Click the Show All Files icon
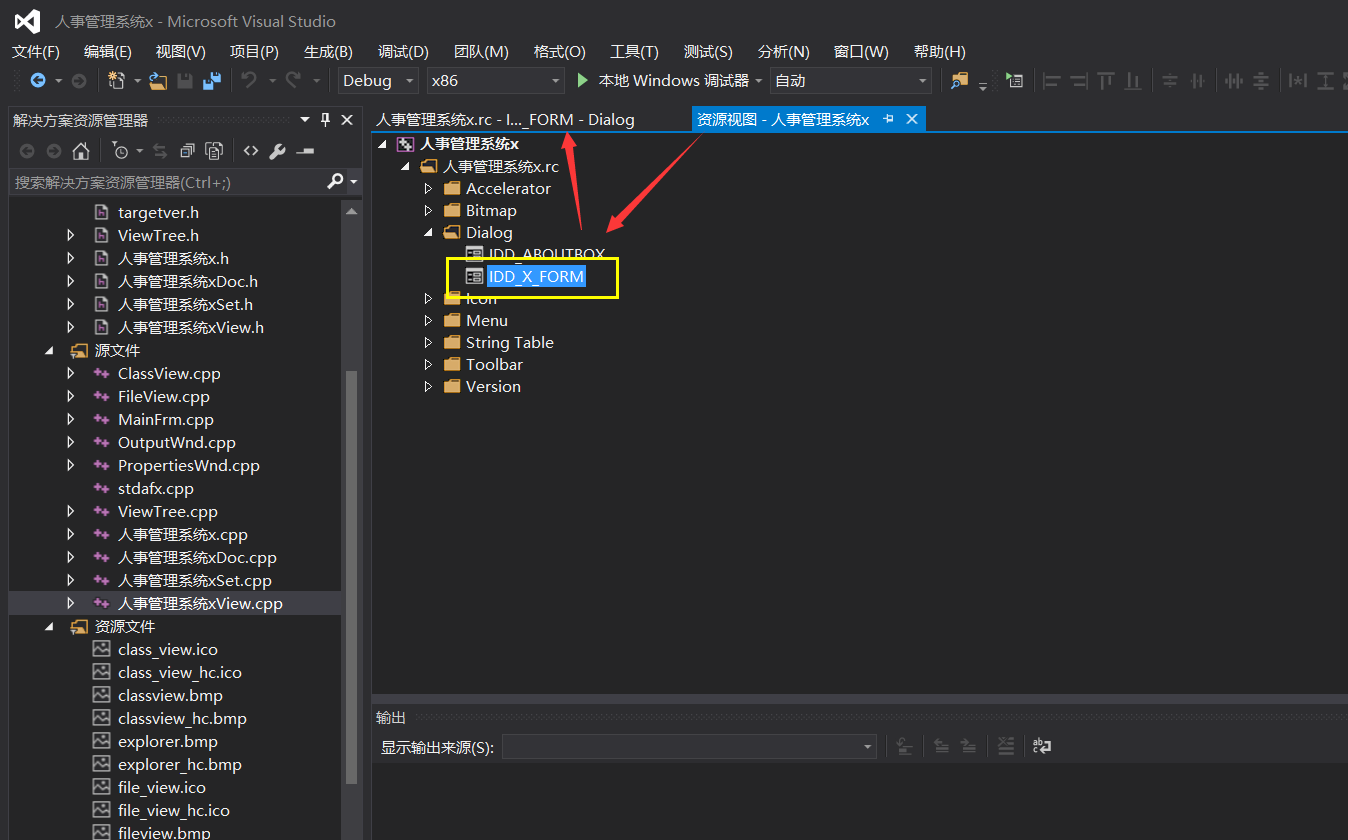The image size is (1348, 840). pyautogui.click(x=214, y=151)
